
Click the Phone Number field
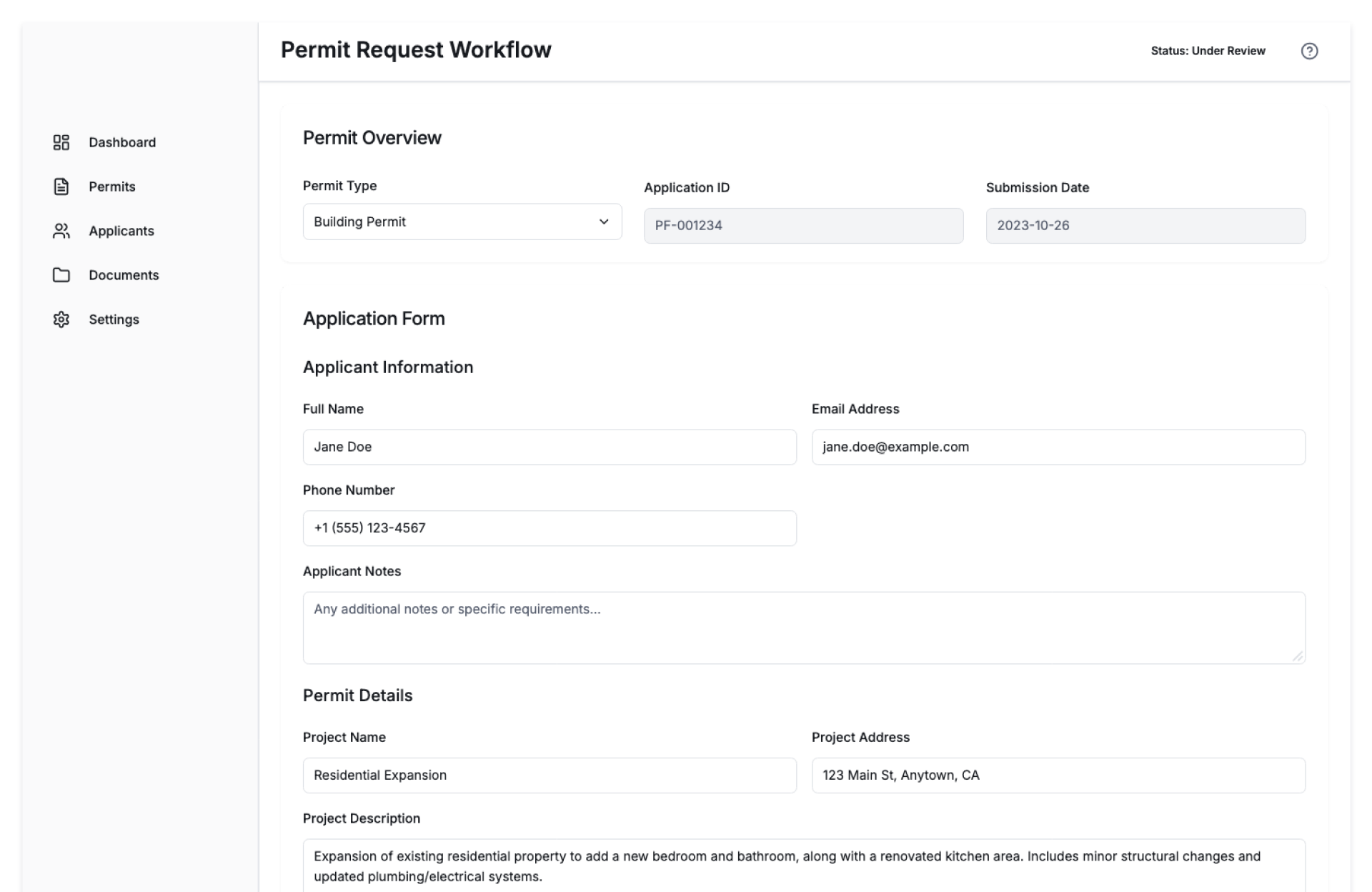point(549,528)
